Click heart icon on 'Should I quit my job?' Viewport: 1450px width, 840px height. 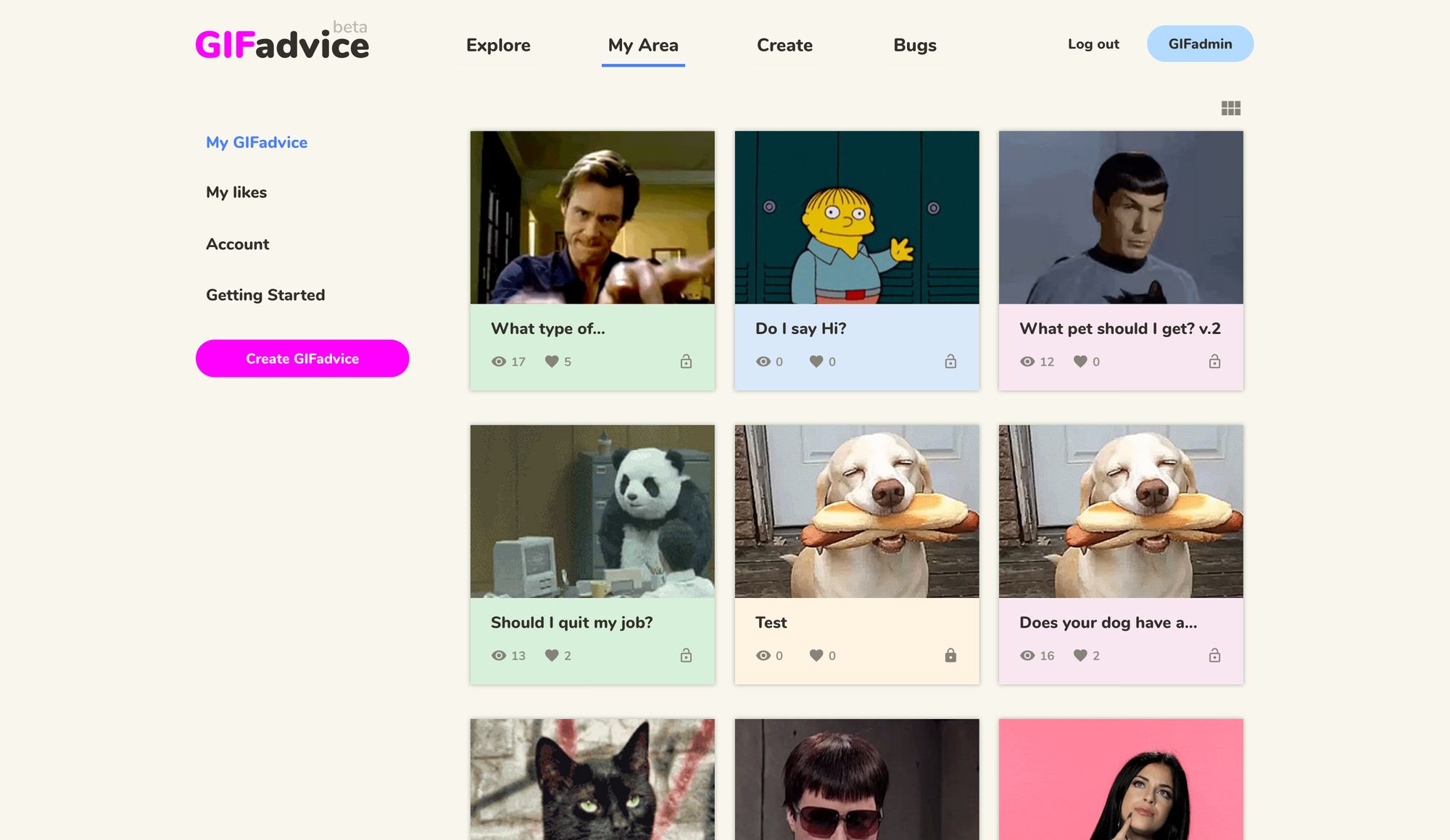click(552, 655)
